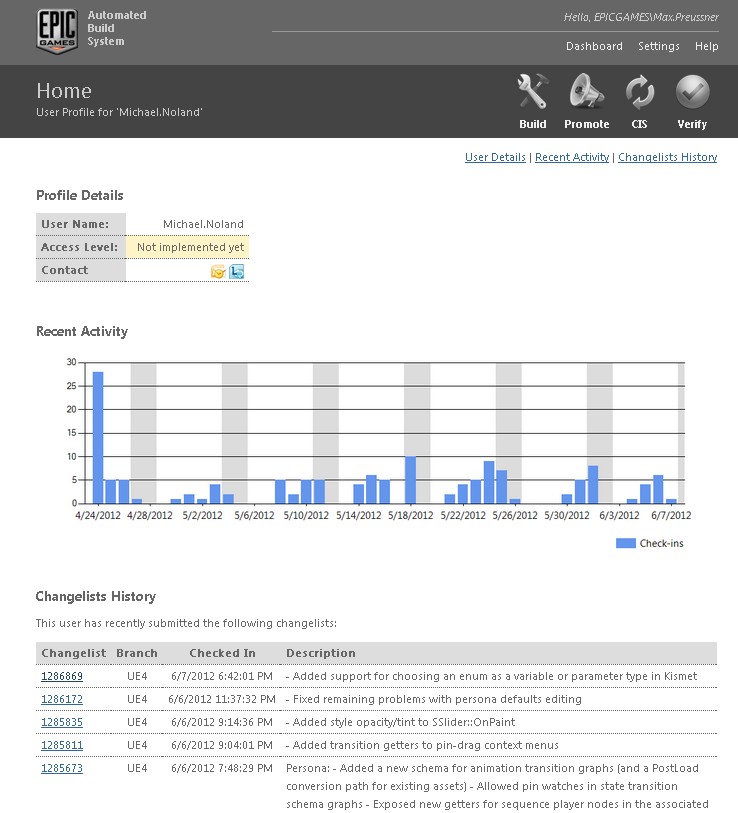This screenshot has height=813, width=738.
Task: Click the 'Recent Activity' section heading
Action: 82,331
